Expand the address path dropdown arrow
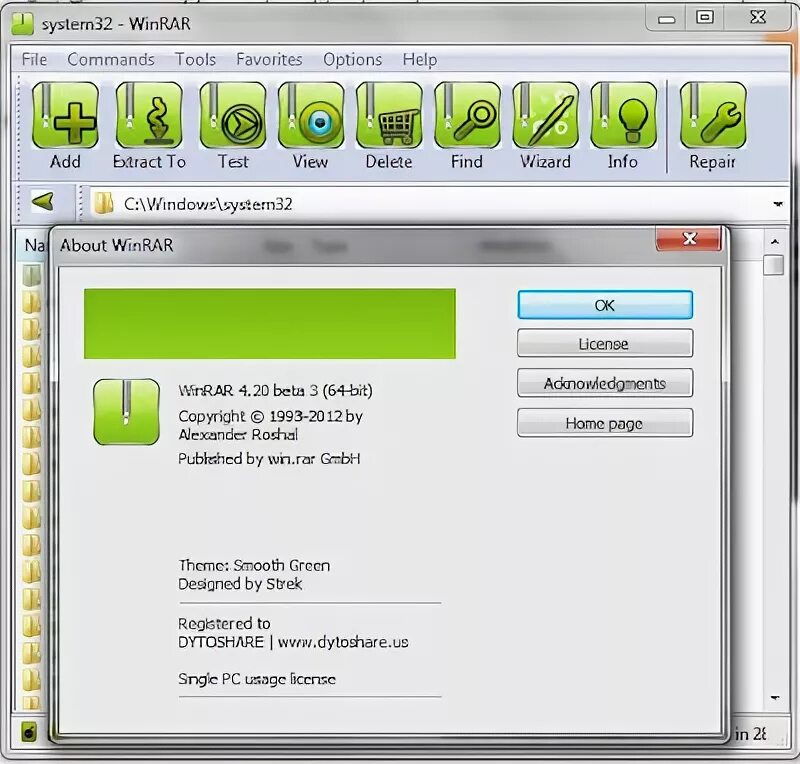 (778, 204)
